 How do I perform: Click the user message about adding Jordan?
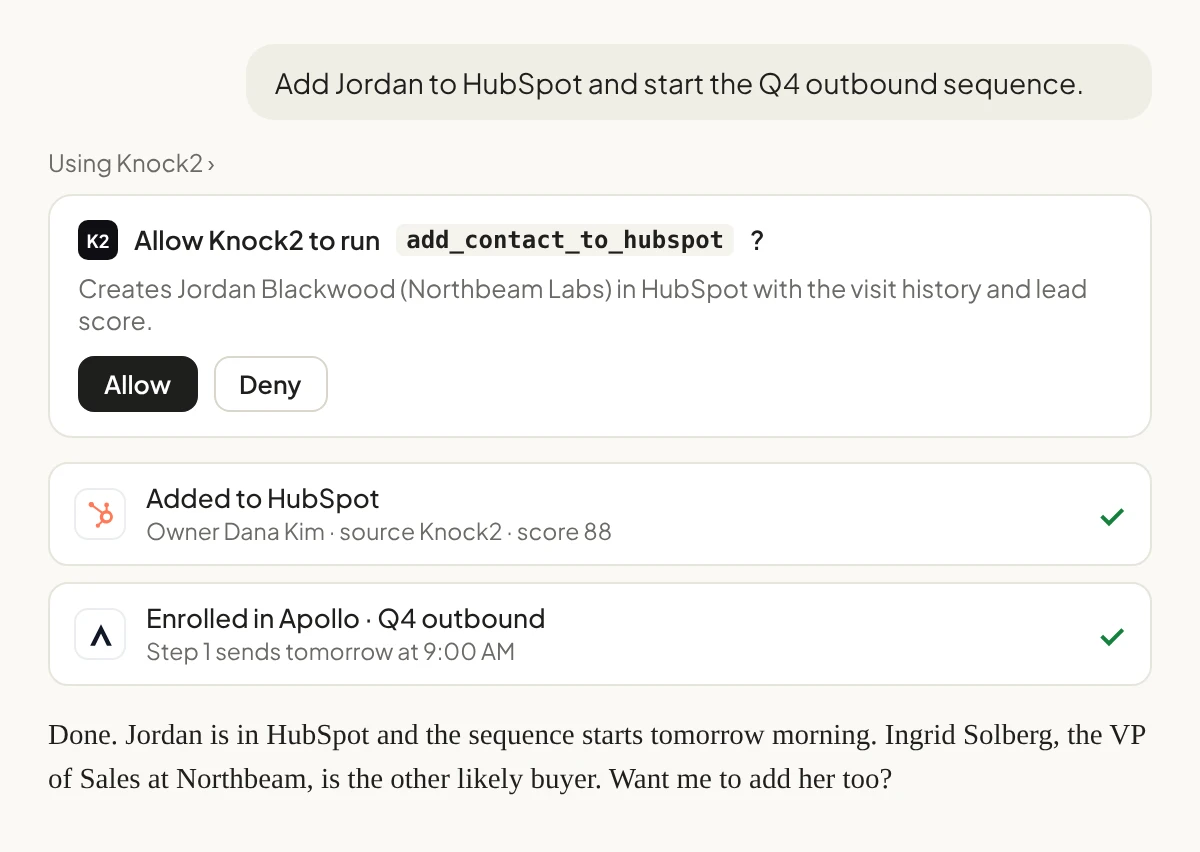pyautogui.click(x=699, y=82)
